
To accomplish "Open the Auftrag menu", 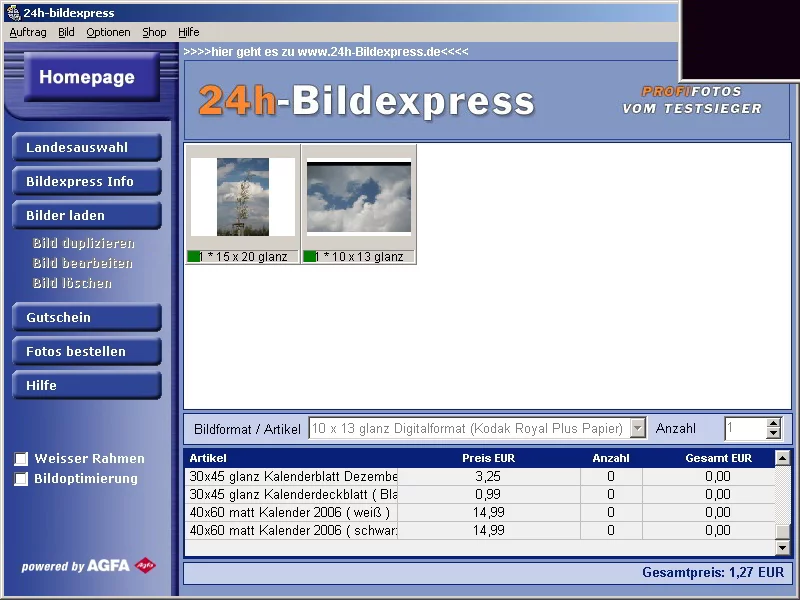I will coord(28,32).
